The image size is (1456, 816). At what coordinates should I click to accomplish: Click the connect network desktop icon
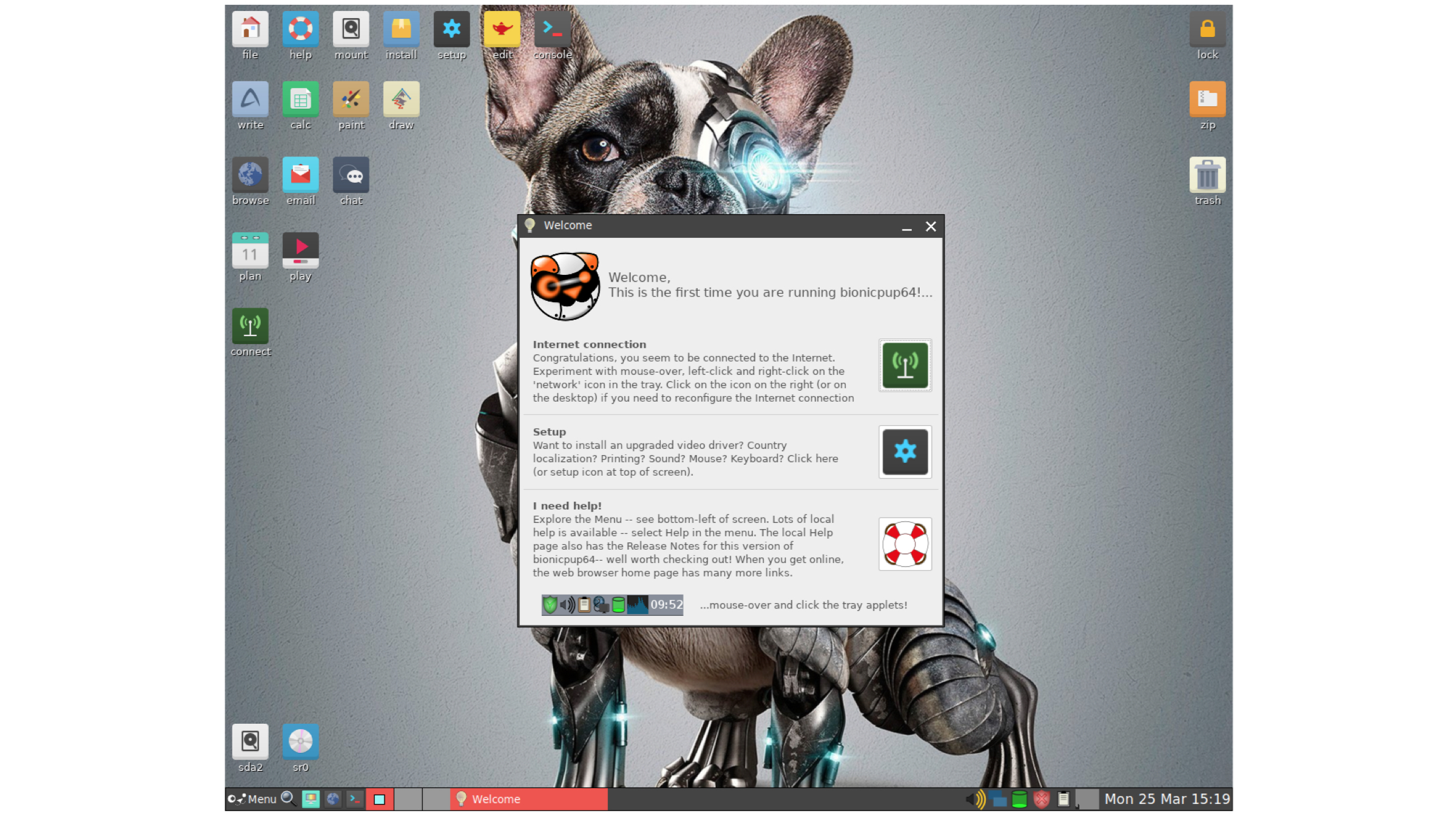tap(250, 326)
